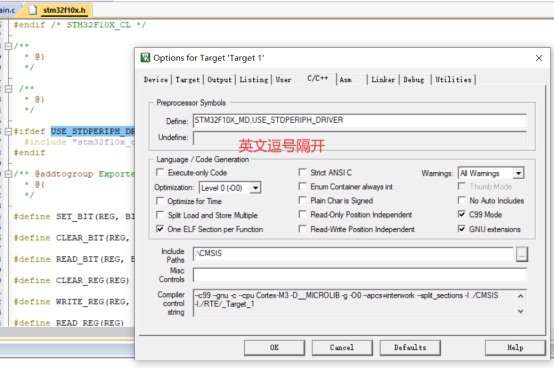Collapse the #ifdef USE_STDPERIPH_DRIVER block
The image size is (554, 368).
click(8, 131)
